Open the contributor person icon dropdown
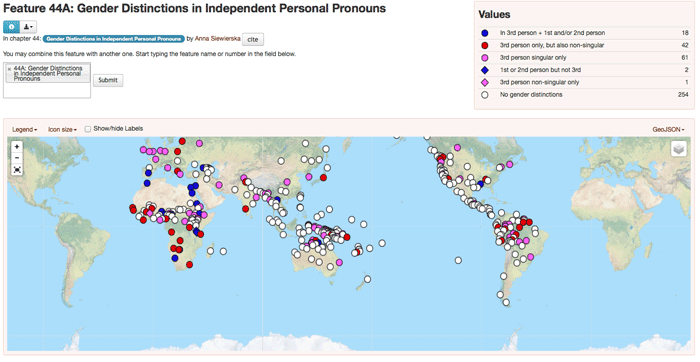This screenshot has height=362, width=700. tap(28, 27)
